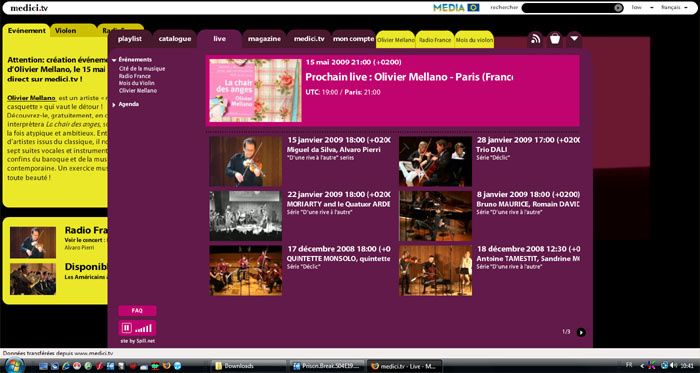Image resolution: width=700 pixels, height=373 pixels.
Task: Adjust the volume level bars
Action: [x=143, y=328]
